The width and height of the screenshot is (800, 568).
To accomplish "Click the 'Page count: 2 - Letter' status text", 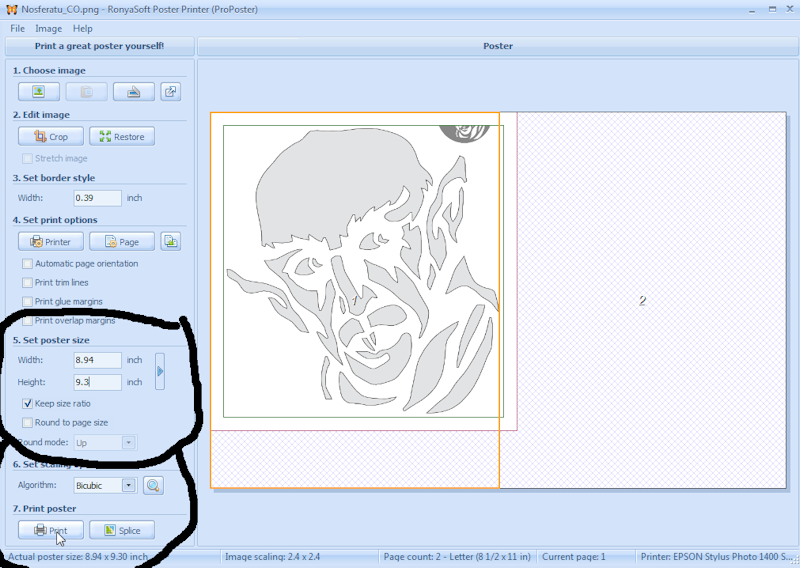I will pos(457,557).
